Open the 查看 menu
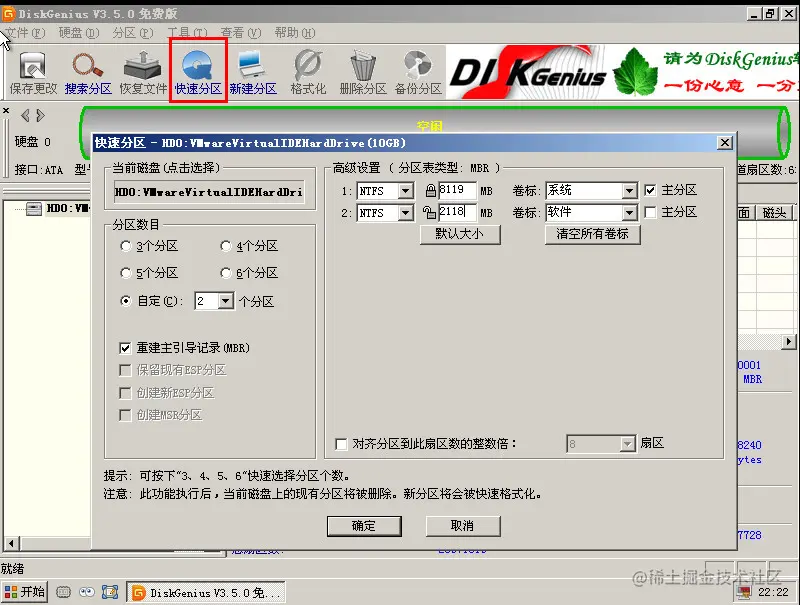The width and height of the screenshot is (800, 605). (x=241, y=33)
